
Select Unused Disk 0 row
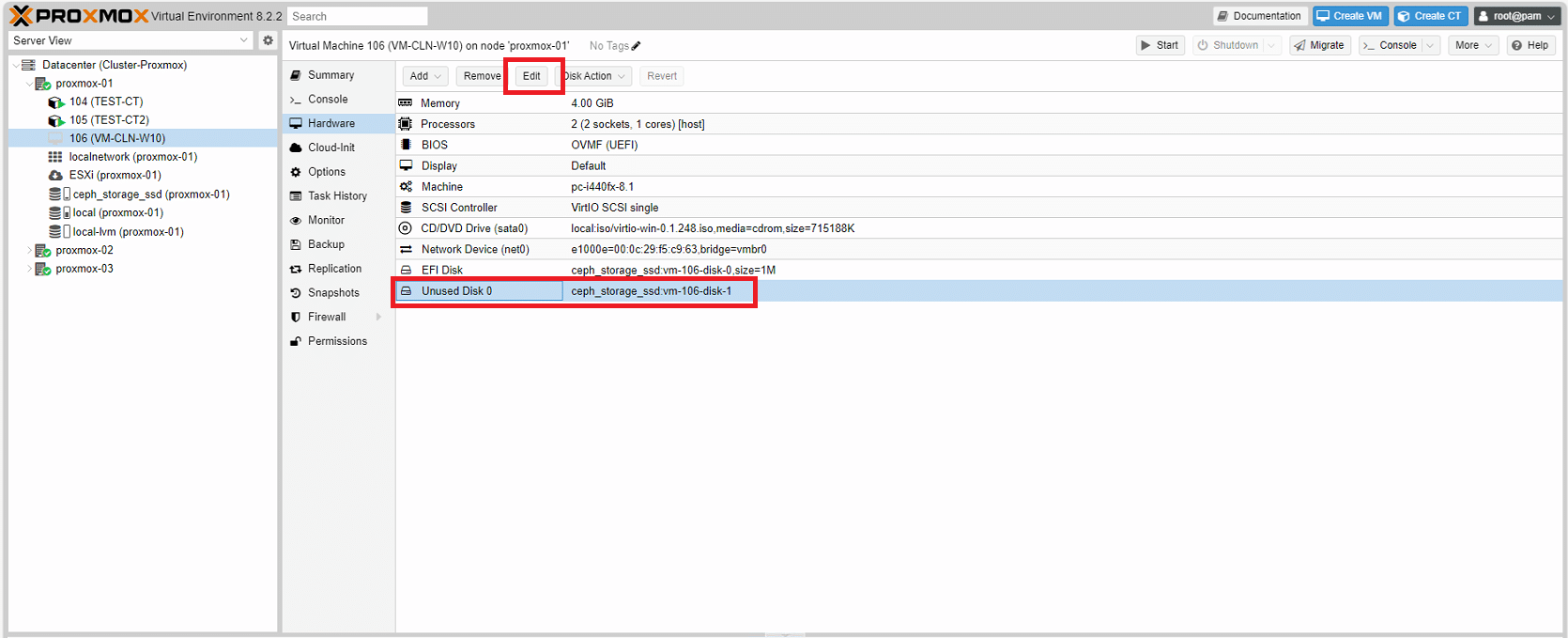tap(979, 291)
